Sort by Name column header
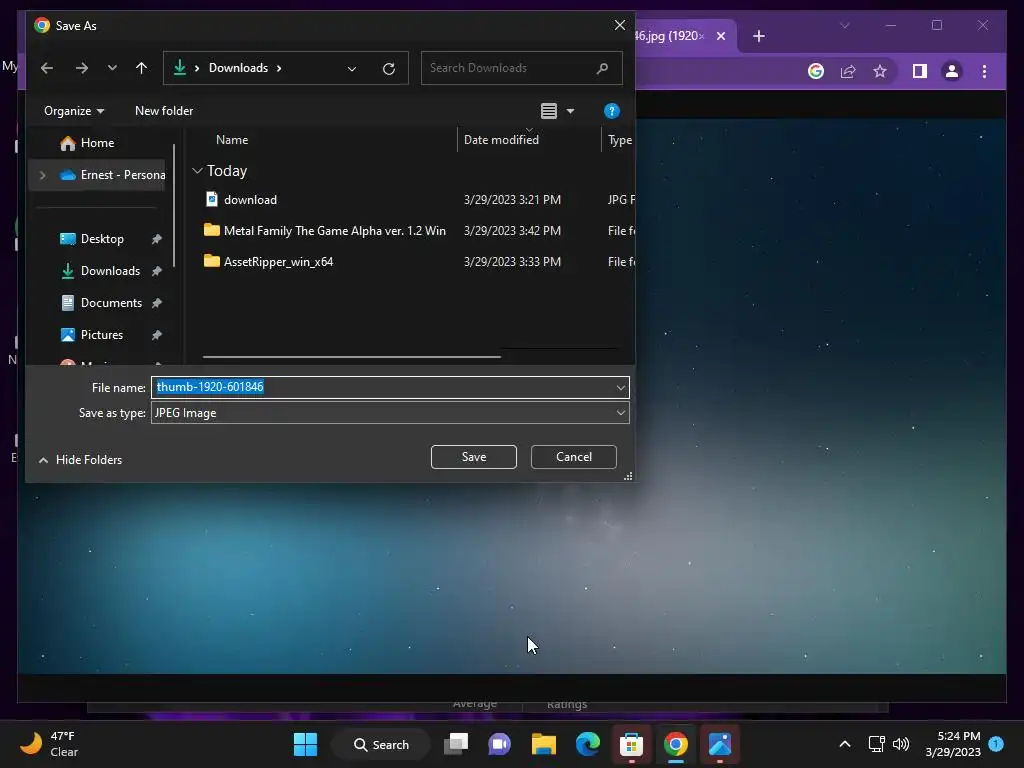This screenshot has height=768, width=1024. [232, 140]
